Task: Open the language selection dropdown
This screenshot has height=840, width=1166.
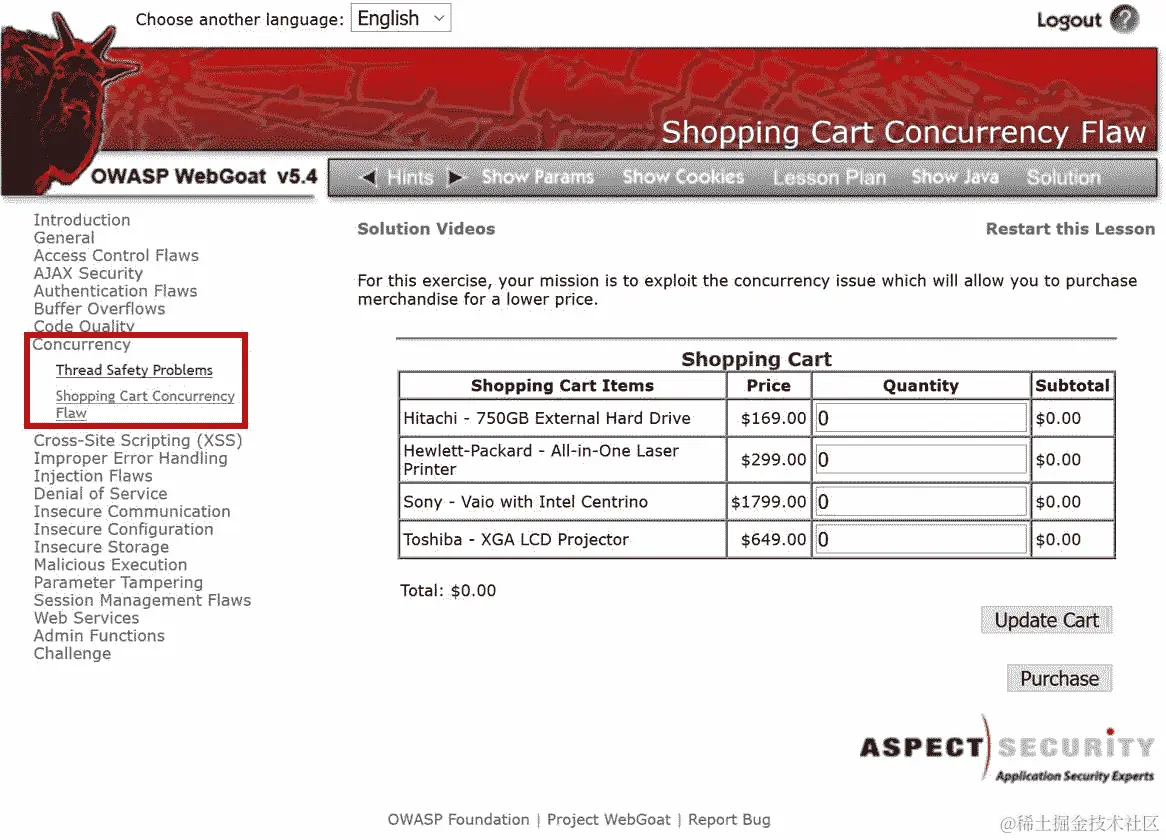Action: point(401,18)
